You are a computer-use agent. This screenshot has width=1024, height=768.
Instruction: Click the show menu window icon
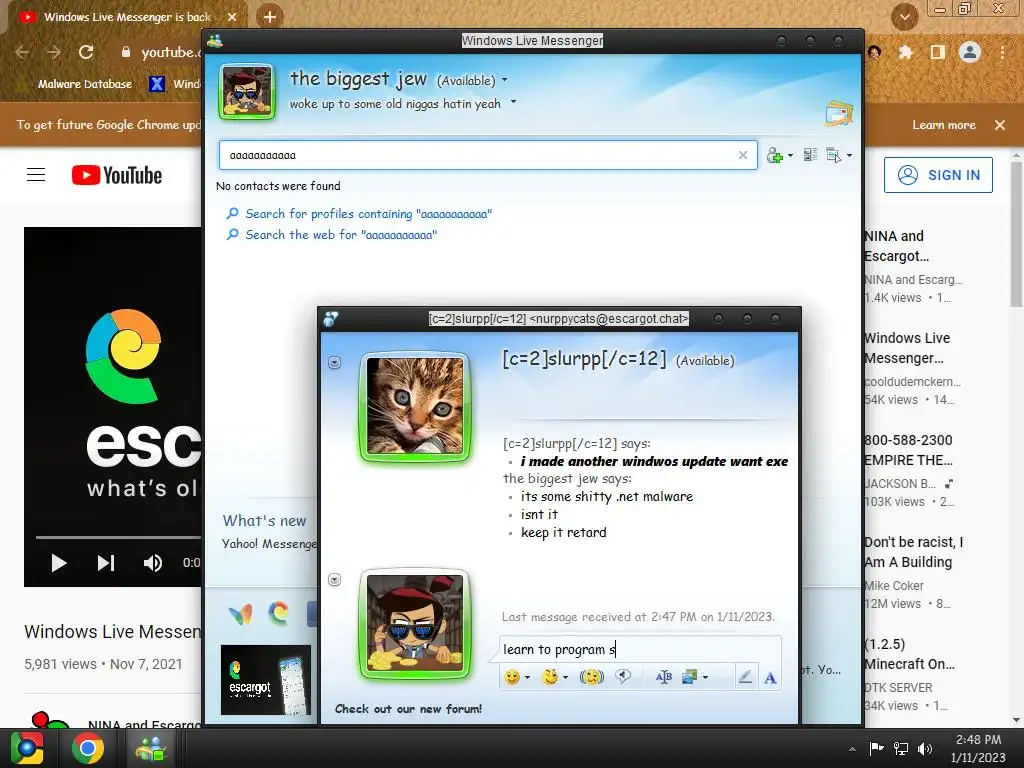pyautogui.click(x=833, y=155)
